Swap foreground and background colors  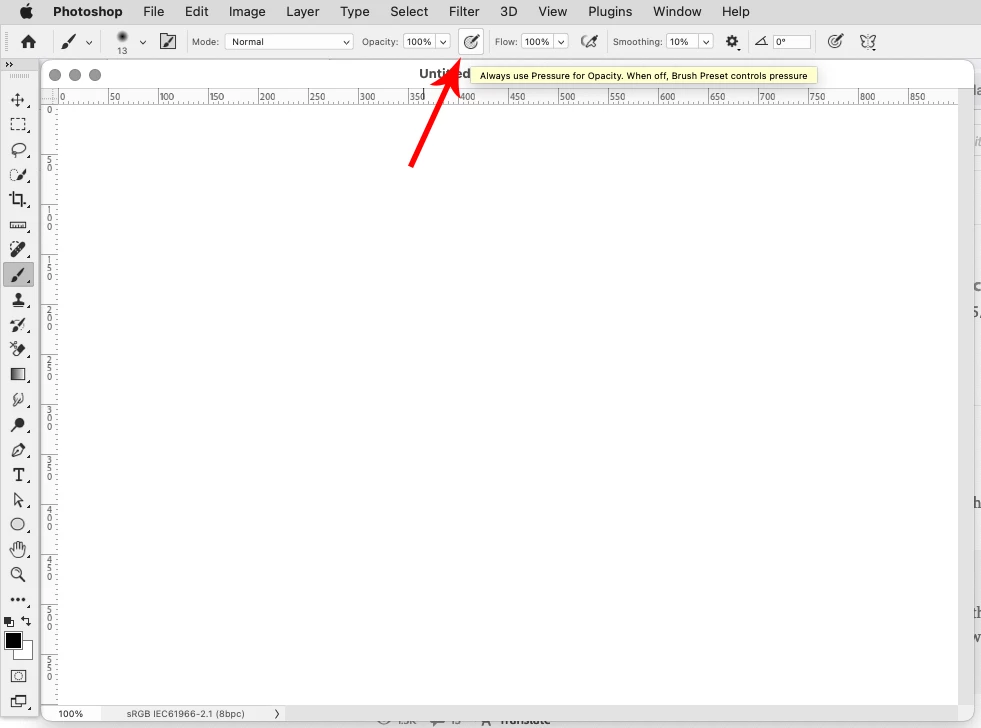(26, 621)
